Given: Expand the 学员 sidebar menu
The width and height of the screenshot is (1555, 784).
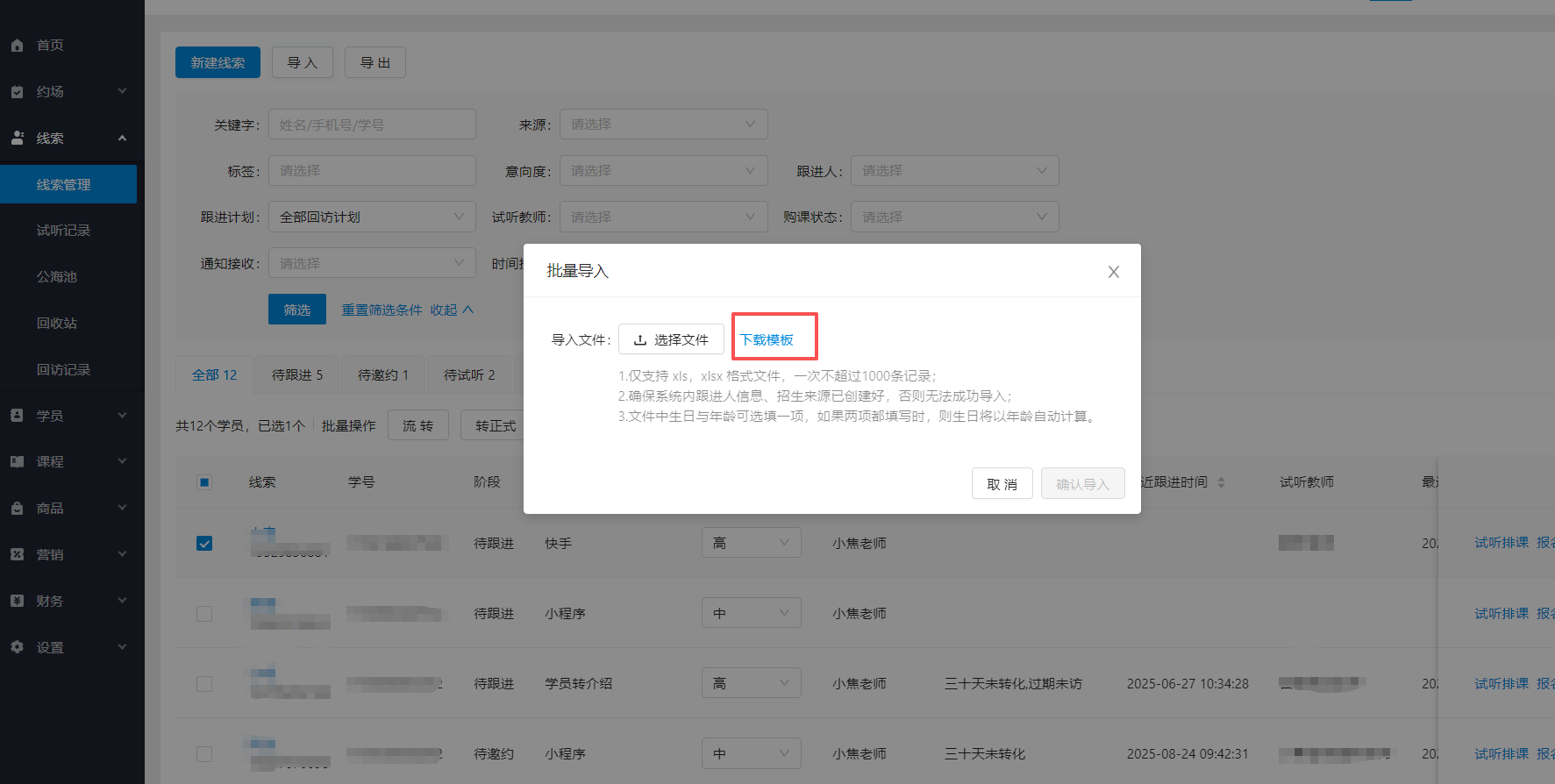Looking at the screenshot, I should coord(122,415).
